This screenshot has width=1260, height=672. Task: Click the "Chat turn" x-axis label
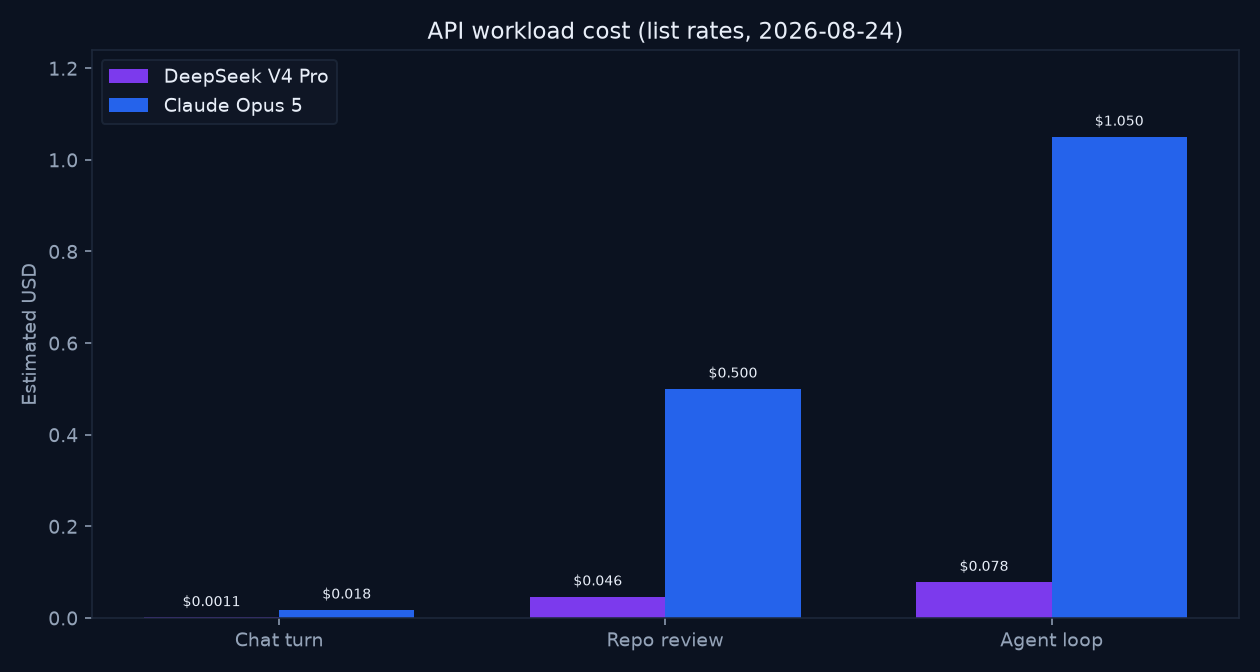coord(279,640)
